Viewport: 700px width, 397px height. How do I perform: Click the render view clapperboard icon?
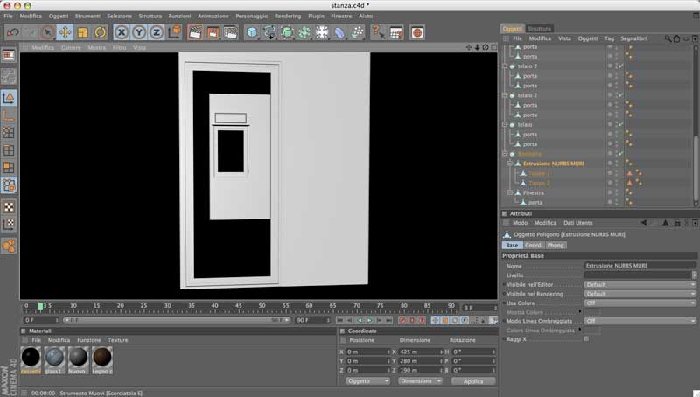click(x=195, y=32)
